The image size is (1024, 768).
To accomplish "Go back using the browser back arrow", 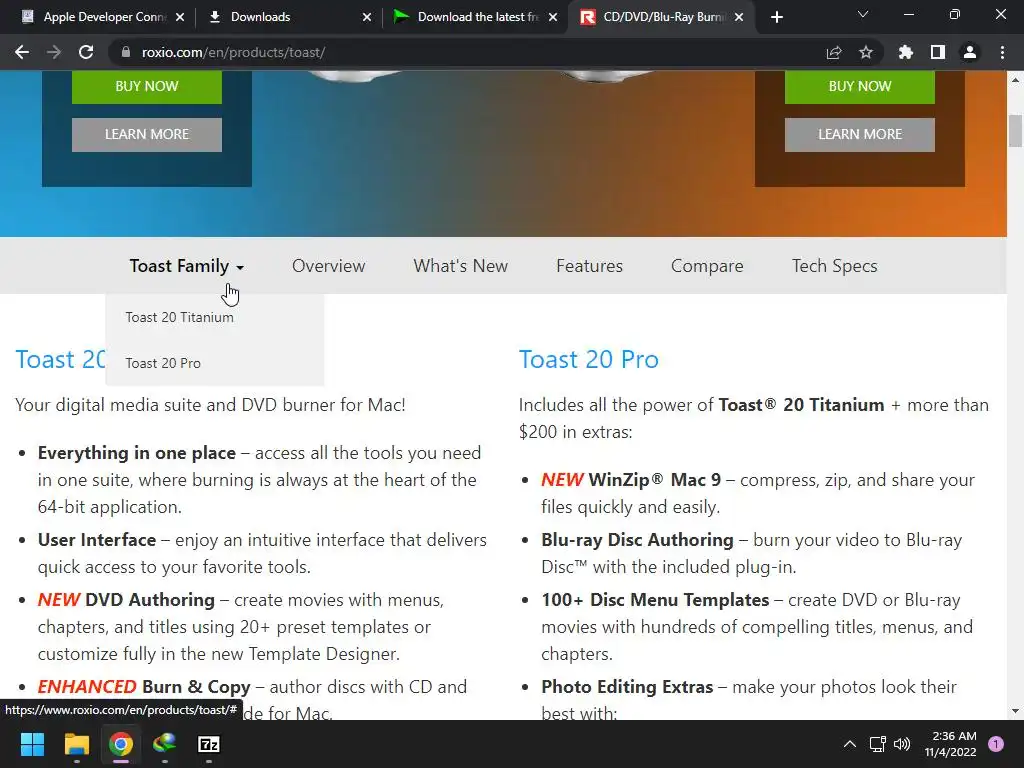I will pos(22,52).
